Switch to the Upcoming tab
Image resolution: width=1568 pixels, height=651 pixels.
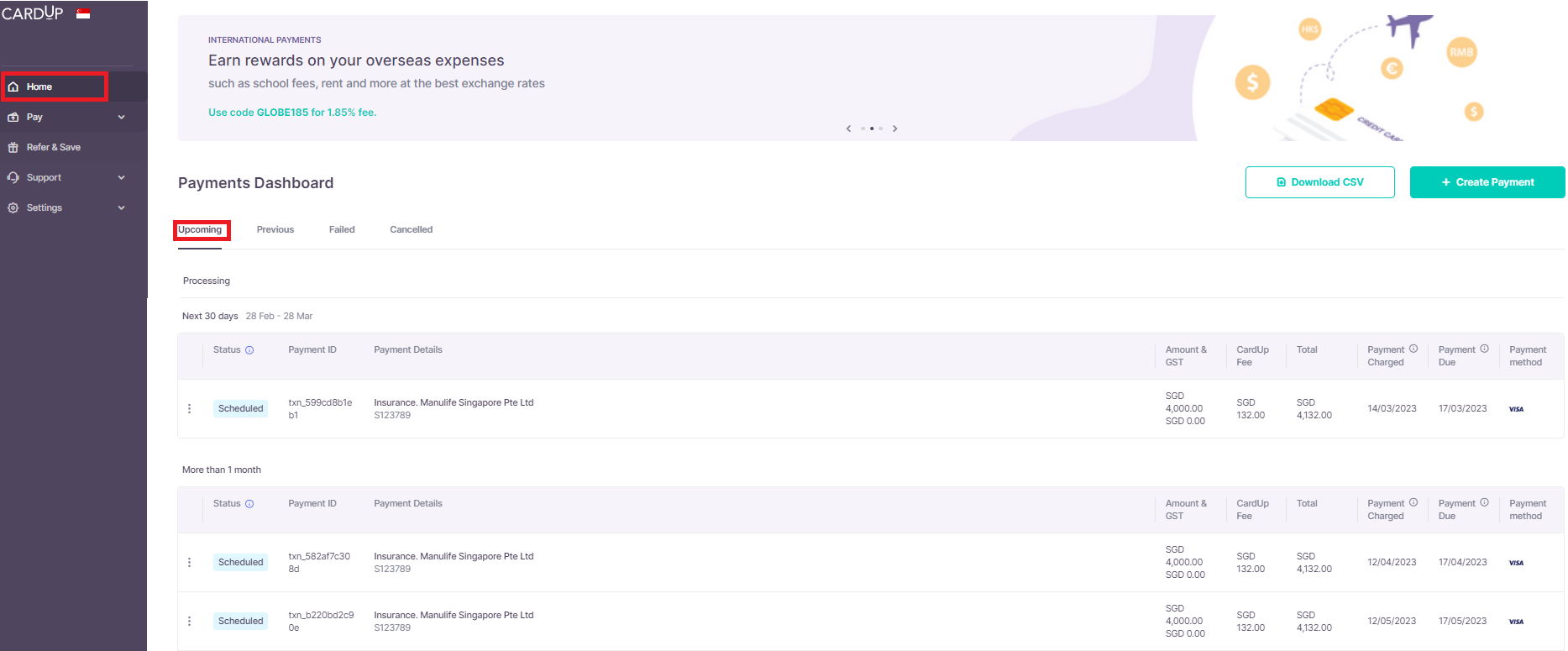pos(200,229)
